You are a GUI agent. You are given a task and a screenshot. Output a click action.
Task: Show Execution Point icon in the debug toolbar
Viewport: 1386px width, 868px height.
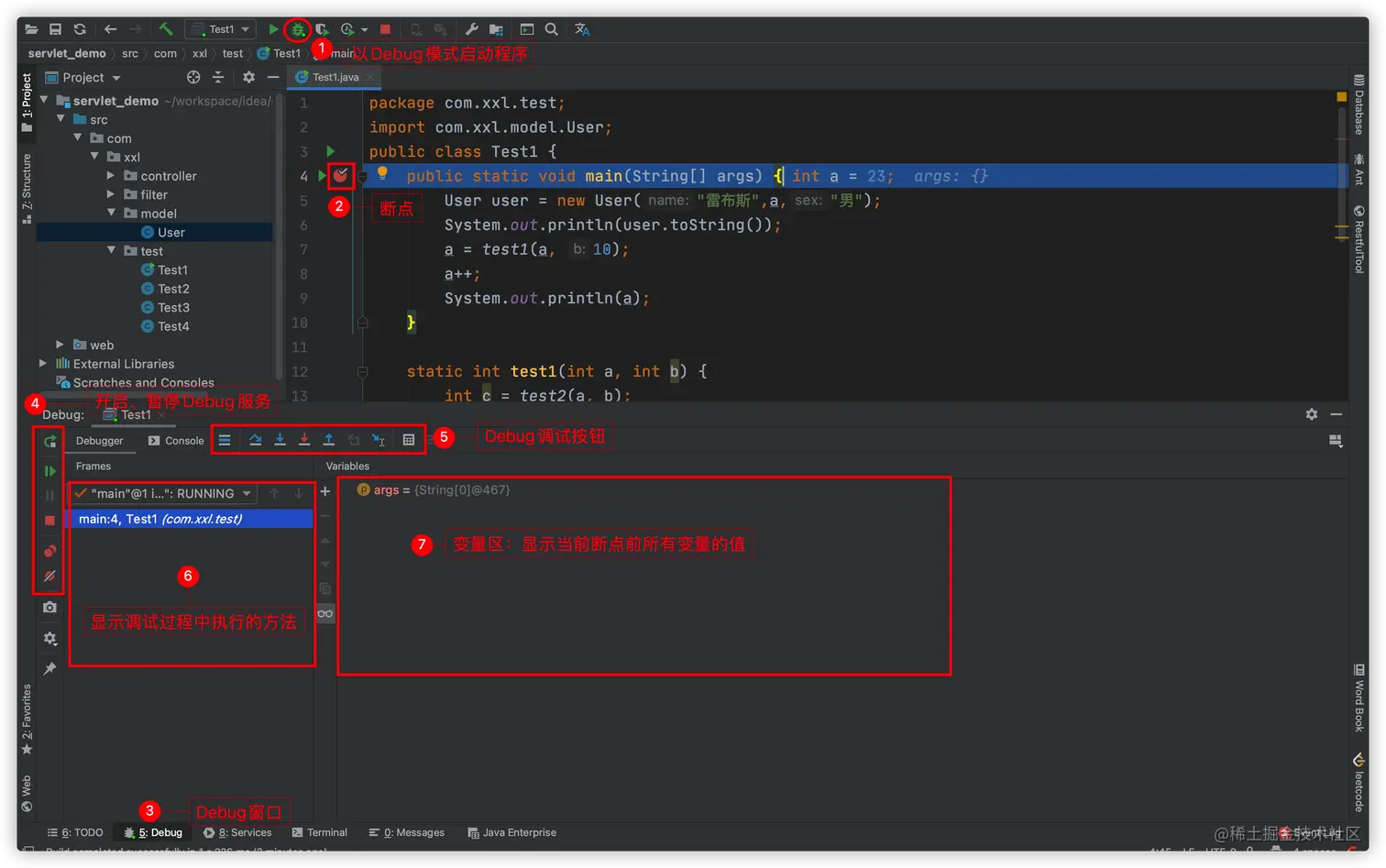tap(225, 440)
